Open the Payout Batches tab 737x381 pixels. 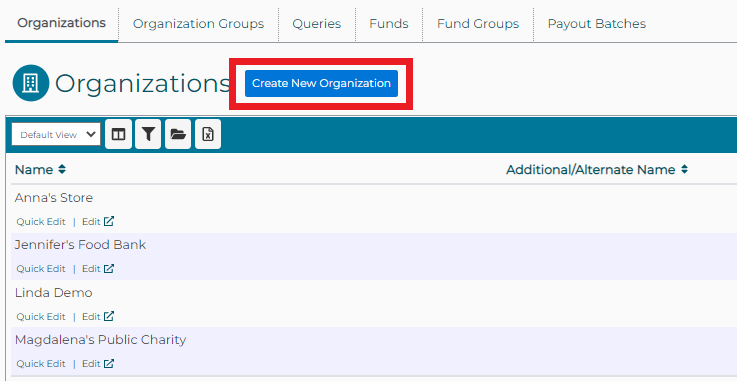click(597, 24)
